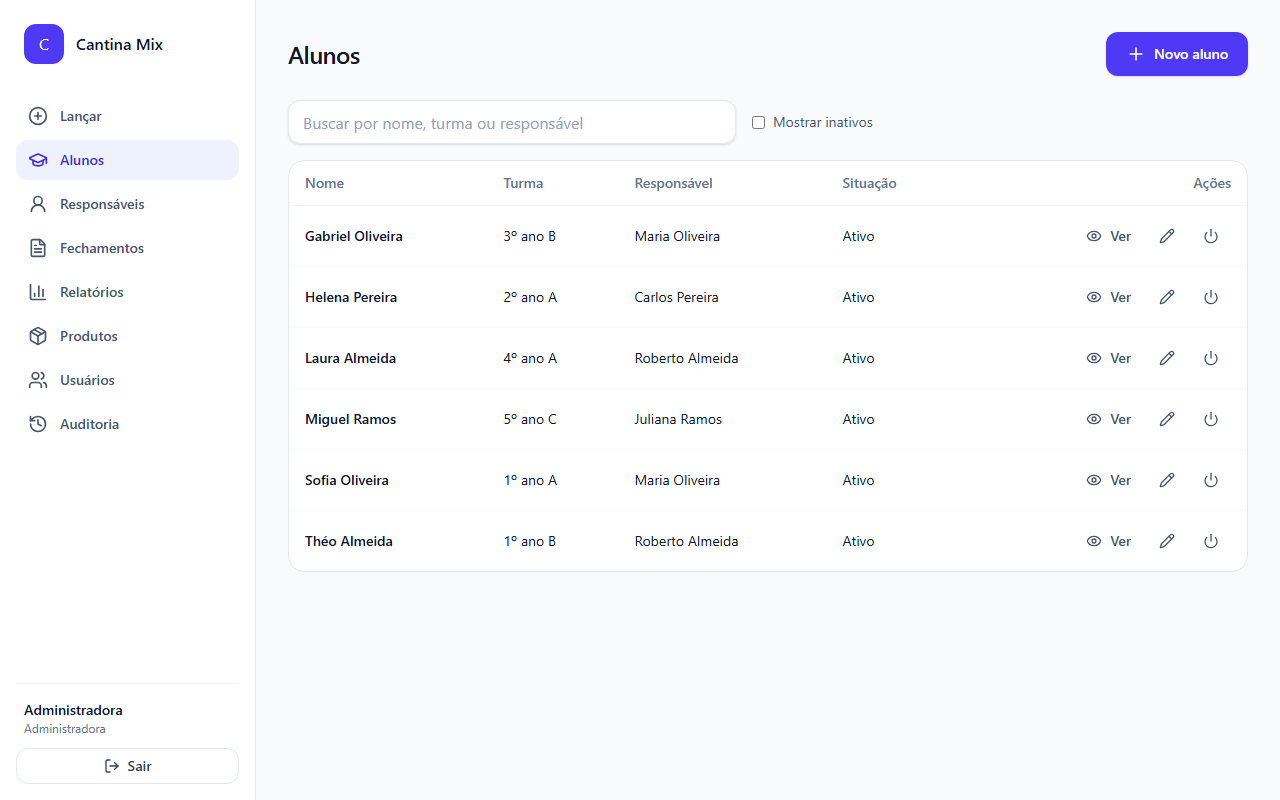Go to the Responsáveis section

(127, 204)
